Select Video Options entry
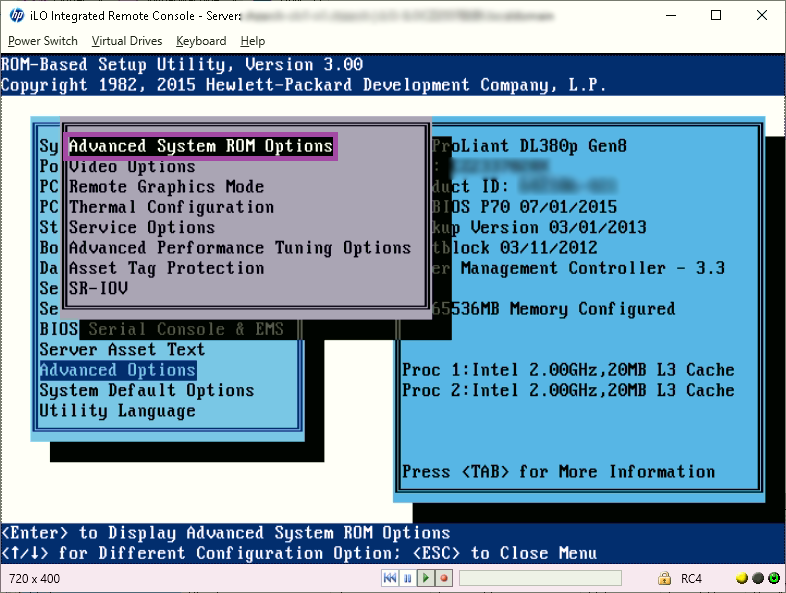The width and height of the screenshot is (786, 593). coord(132,166)
